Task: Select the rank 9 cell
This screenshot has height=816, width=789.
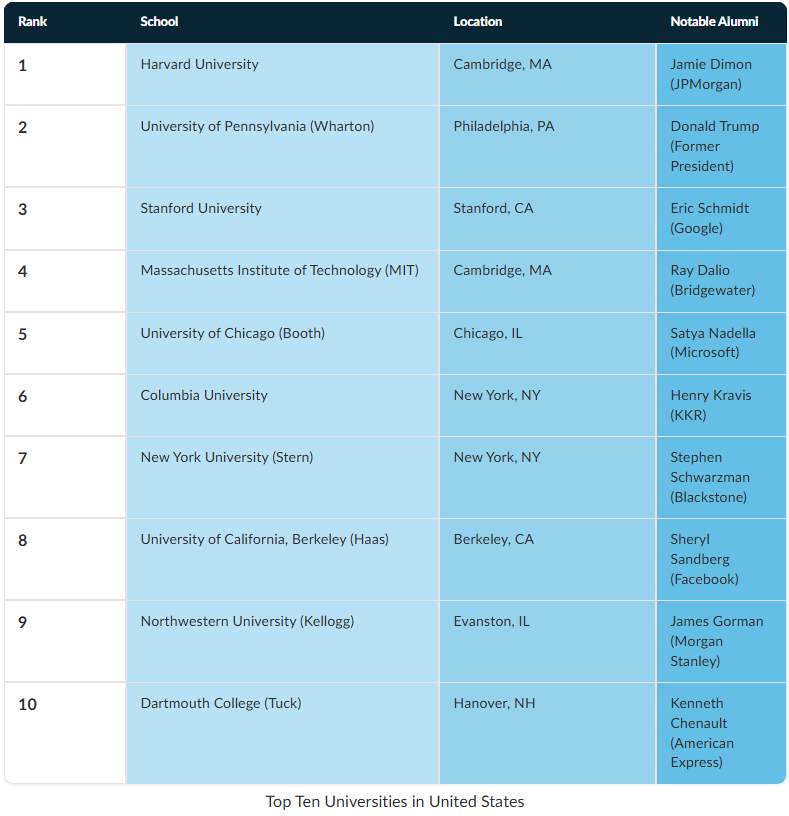Action: [x=65, y=641]
